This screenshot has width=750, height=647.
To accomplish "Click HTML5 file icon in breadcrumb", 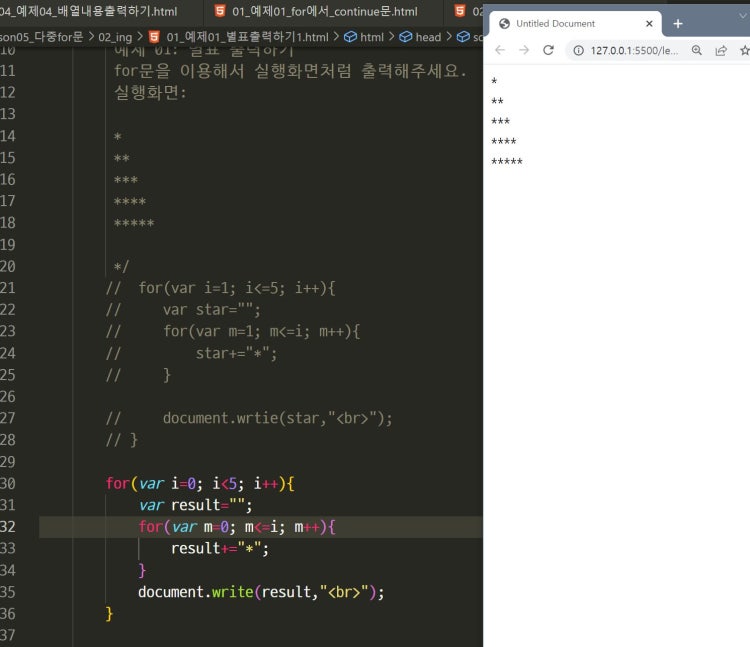I will 154,37.
